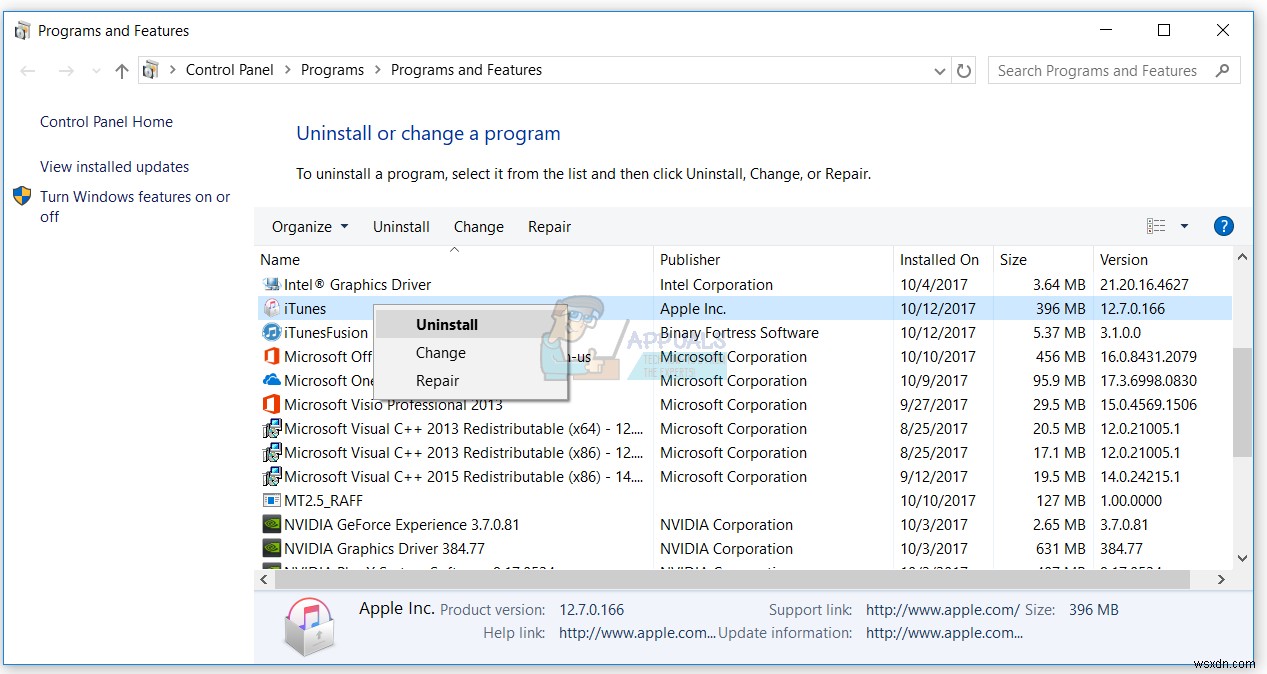Select the Intel Graphics Driver icon

(270, 284)
